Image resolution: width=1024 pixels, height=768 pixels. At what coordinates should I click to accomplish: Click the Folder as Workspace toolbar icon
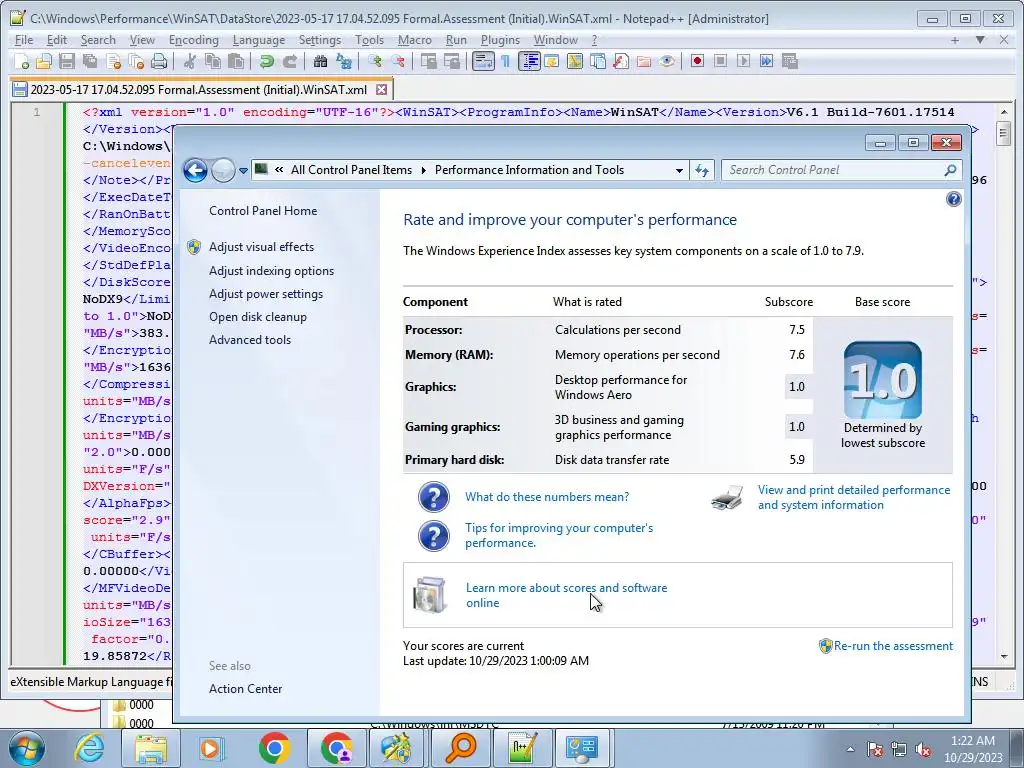[x=644, y=61]
